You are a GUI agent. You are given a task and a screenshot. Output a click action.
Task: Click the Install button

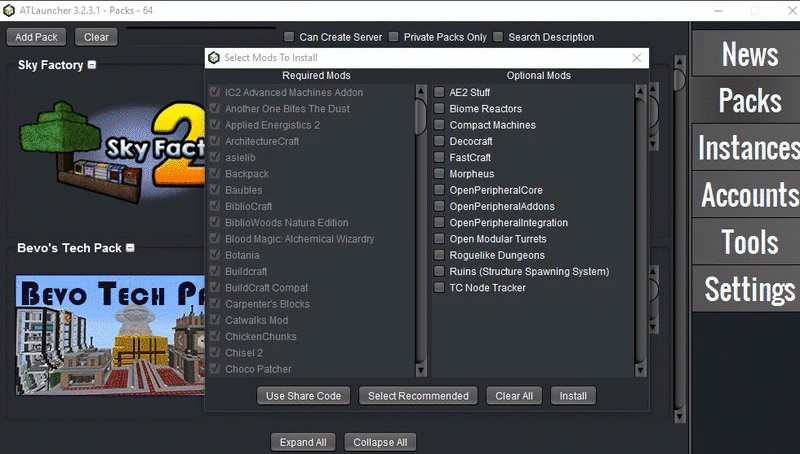[x=573, y=396]
